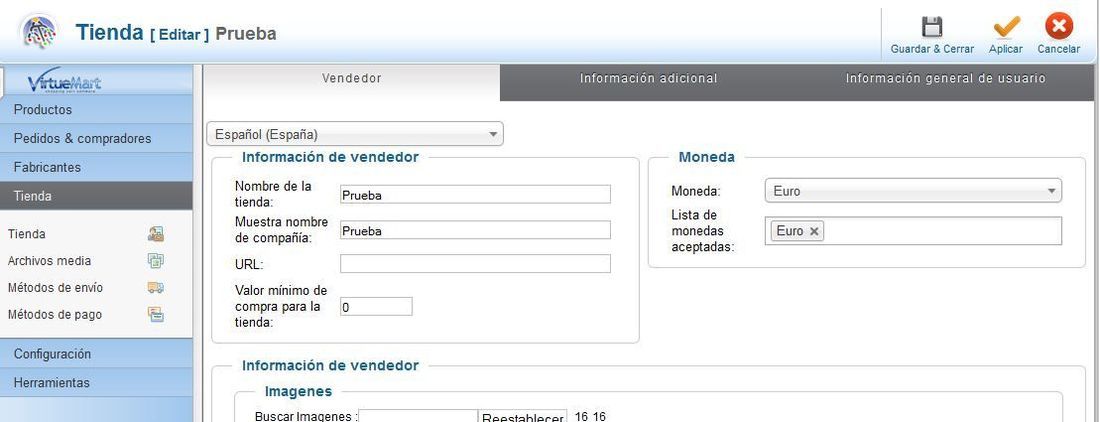Remove Euro from accepted currencies list

tap(814, 231)
